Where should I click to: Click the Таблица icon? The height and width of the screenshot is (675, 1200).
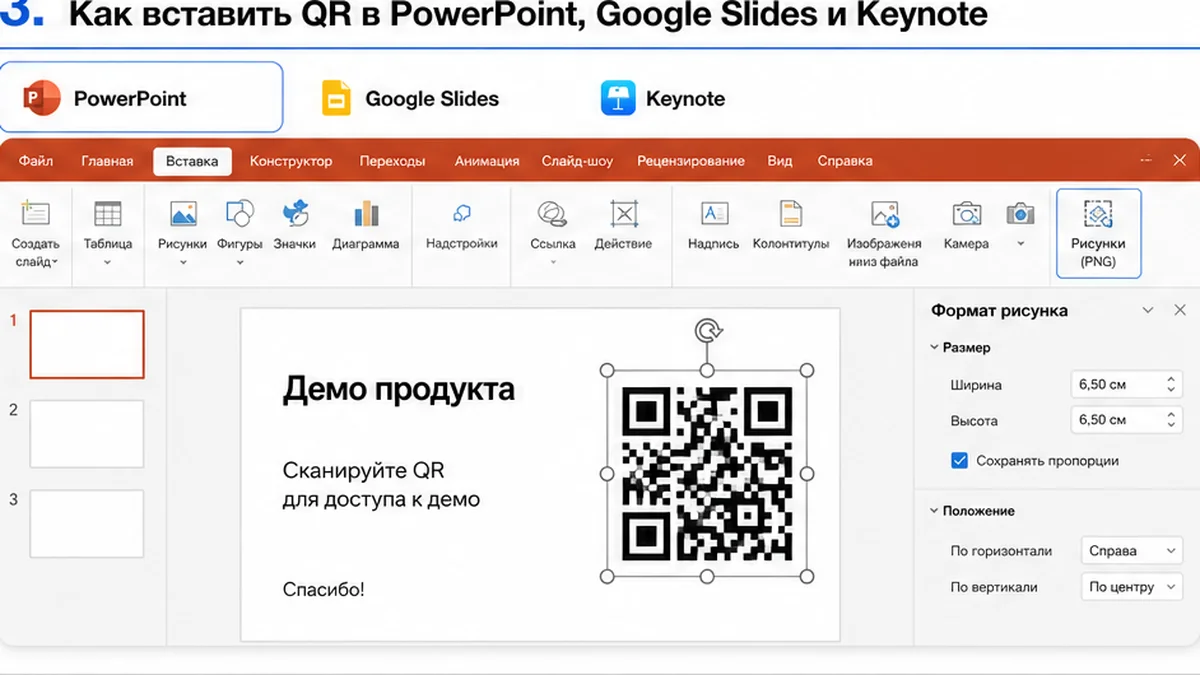(x=107, y=213)
